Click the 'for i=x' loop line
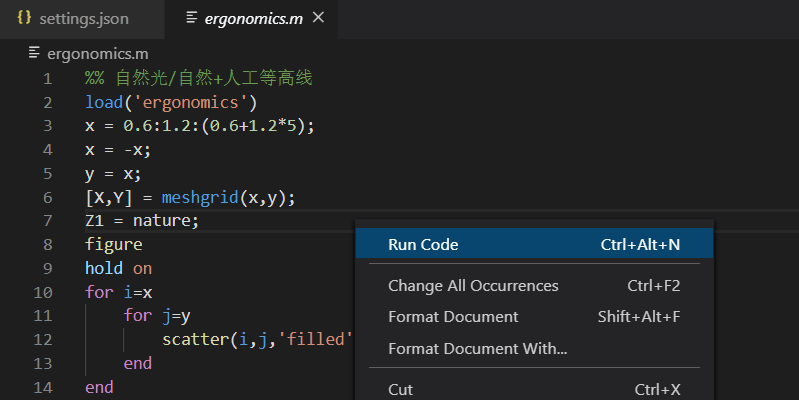The height and width of the screenshot is (400, 799). click(x=118, y=292)
